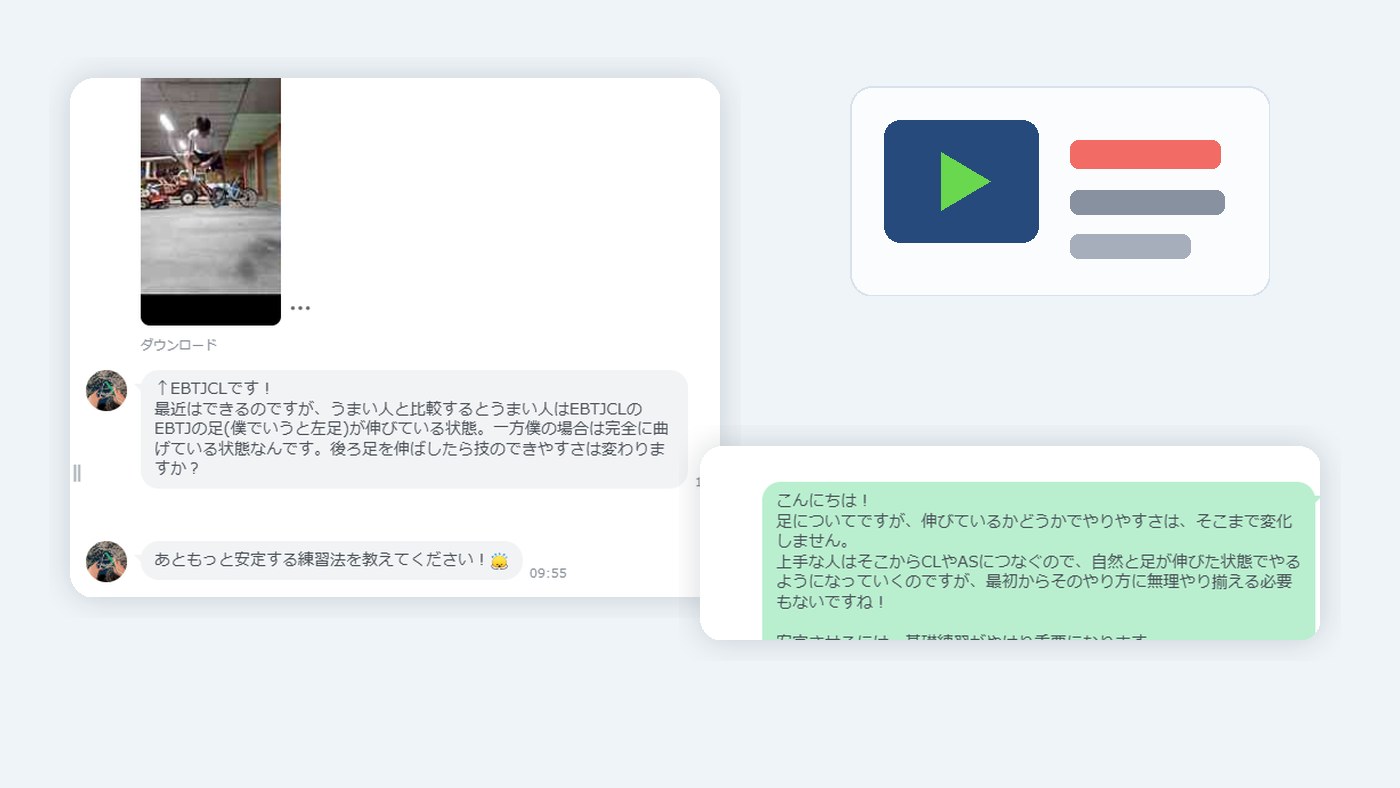Select the message starting with ↑EBTJCLです！
1400x788 pixels.
click(414, 429)
